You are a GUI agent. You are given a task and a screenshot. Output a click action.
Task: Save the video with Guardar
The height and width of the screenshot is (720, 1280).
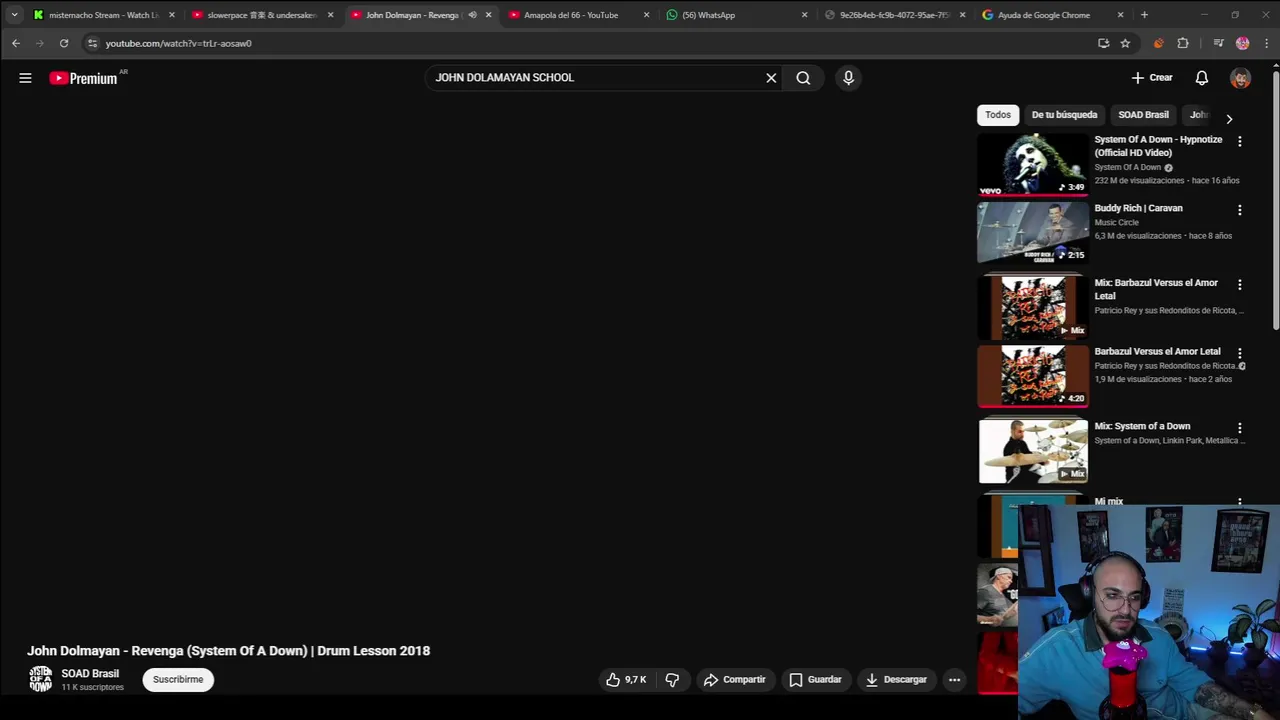click(815, 680)
